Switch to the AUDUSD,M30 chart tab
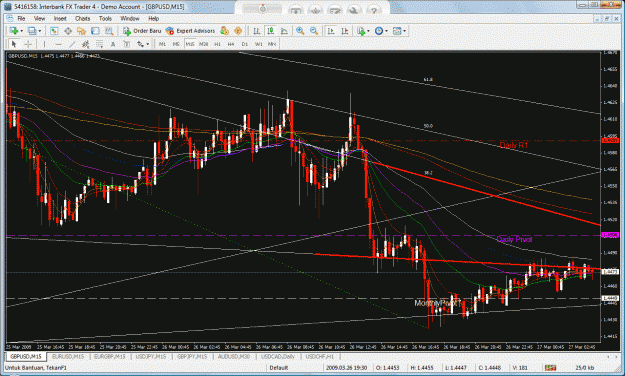This screenshot has width=625, height=376. (234, 356)
